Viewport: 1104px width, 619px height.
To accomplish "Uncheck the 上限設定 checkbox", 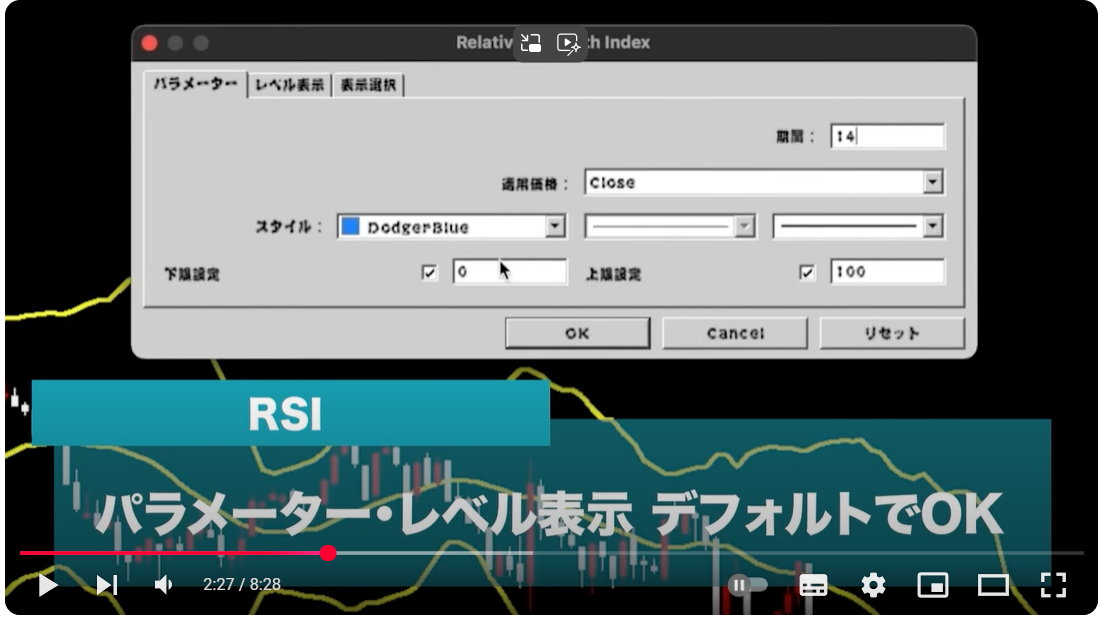I will click(807, 273).
